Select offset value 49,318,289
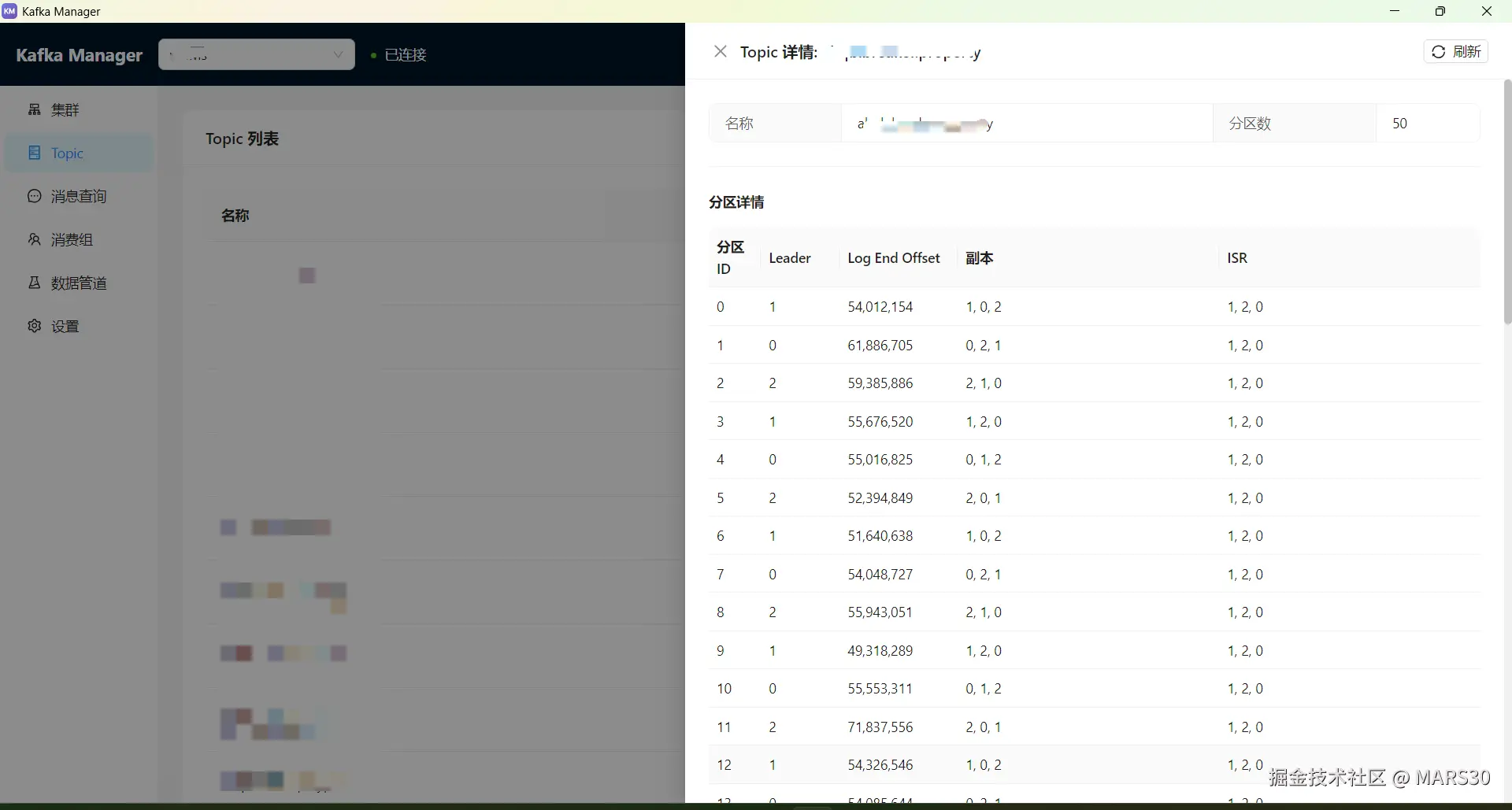Screen dimensions: 1512x810 880,651
